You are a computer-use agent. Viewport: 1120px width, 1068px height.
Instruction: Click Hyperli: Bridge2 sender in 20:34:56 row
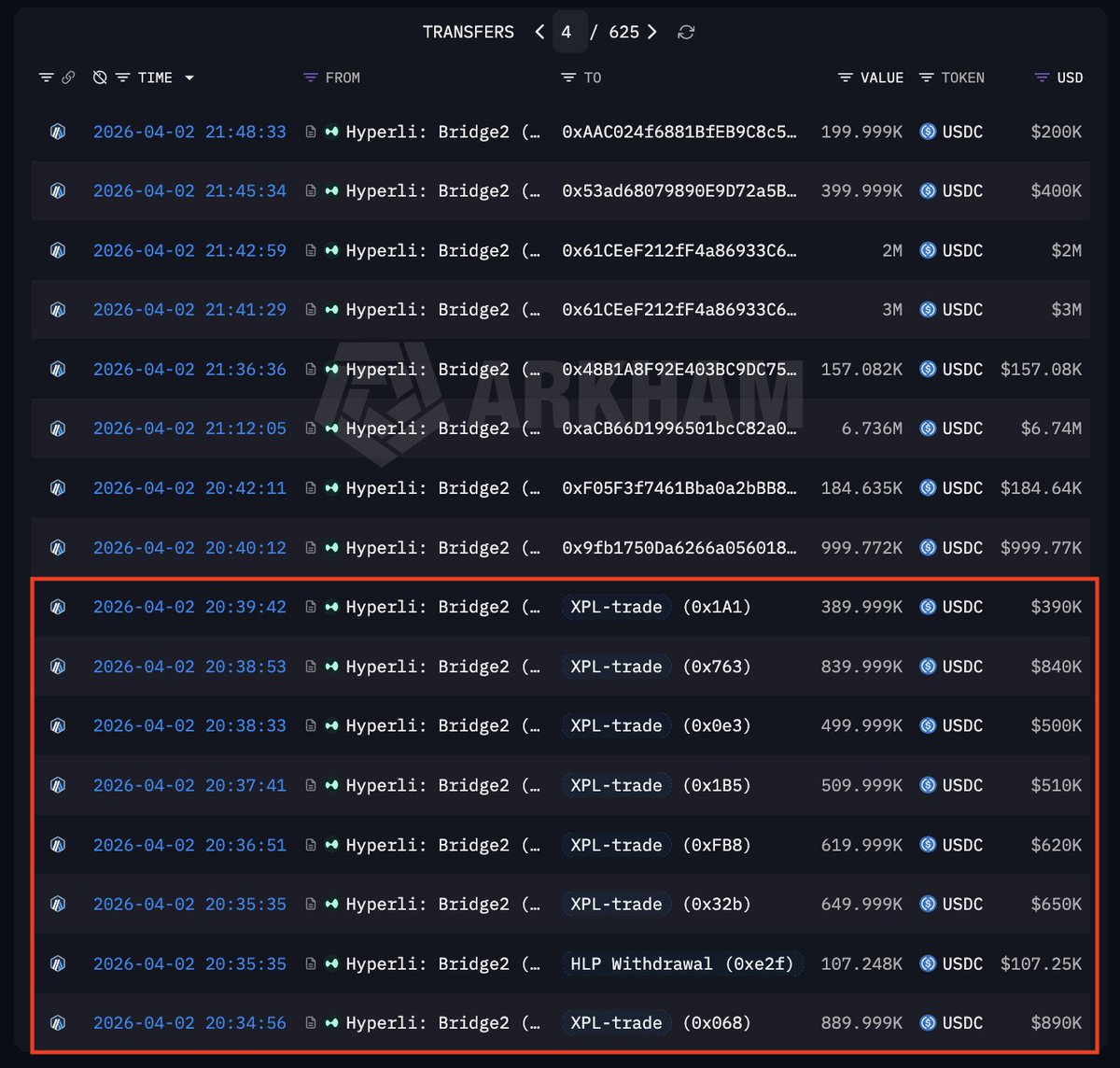point(427,1024)
